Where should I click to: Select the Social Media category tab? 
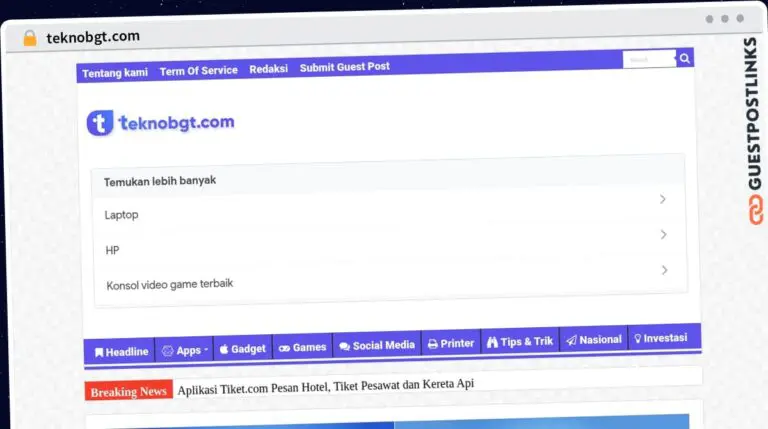pos(377,345)
